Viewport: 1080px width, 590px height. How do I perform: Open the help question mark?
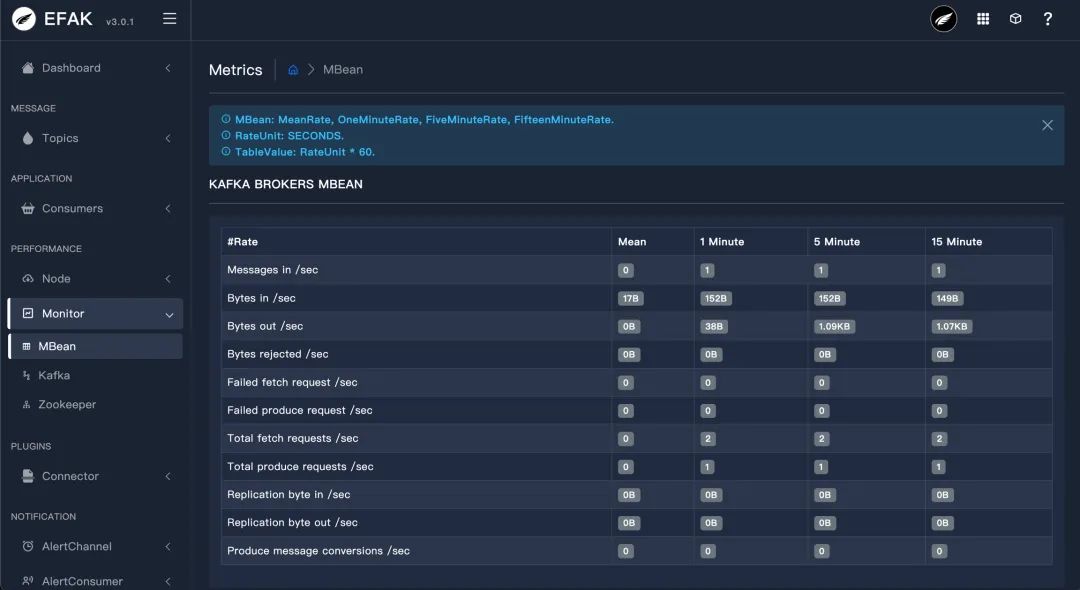click(1048, 19)
